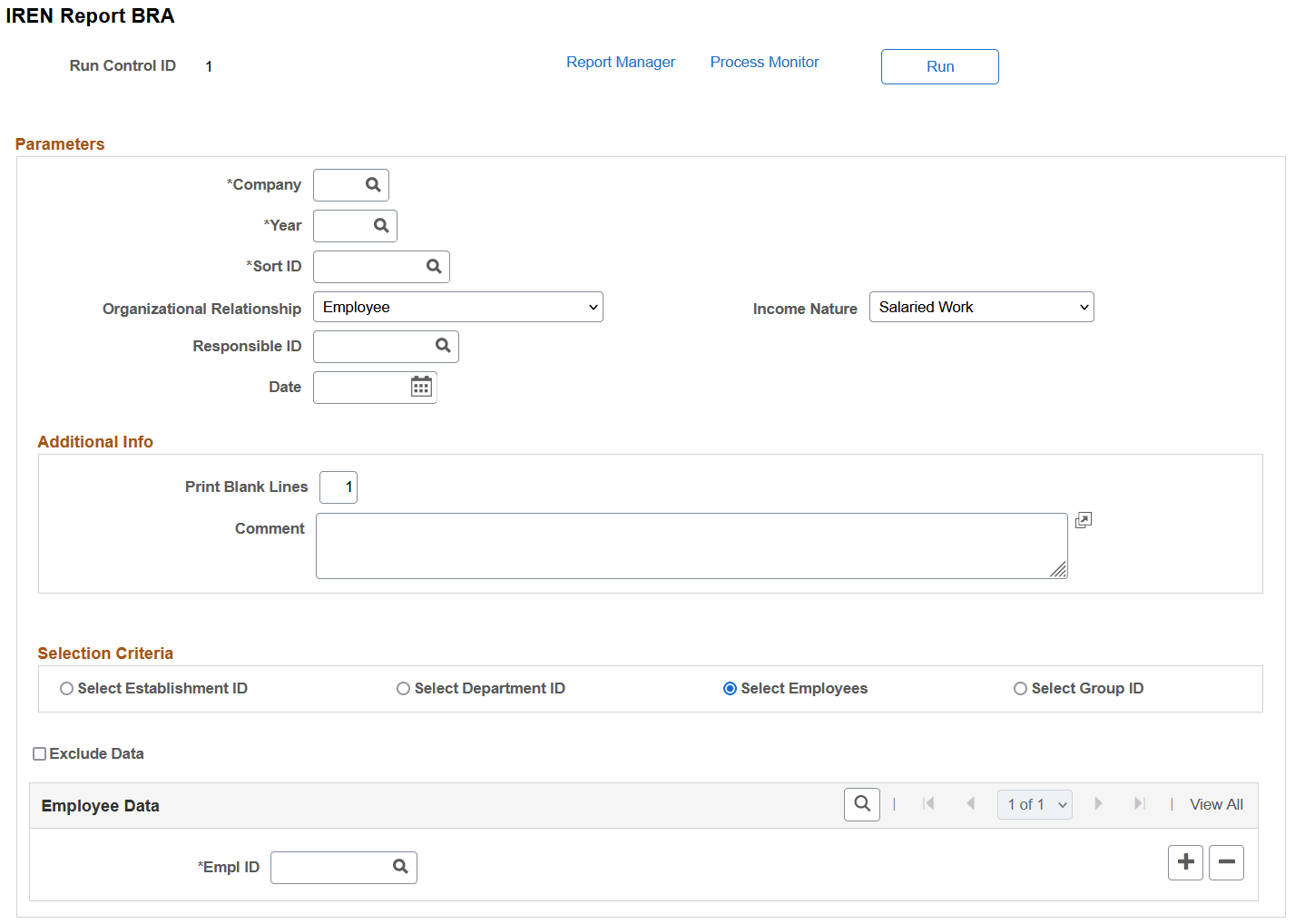Open the Empl ID lookup magnifier
Viewport: 1295px width, 924px height.
(400, 867)
